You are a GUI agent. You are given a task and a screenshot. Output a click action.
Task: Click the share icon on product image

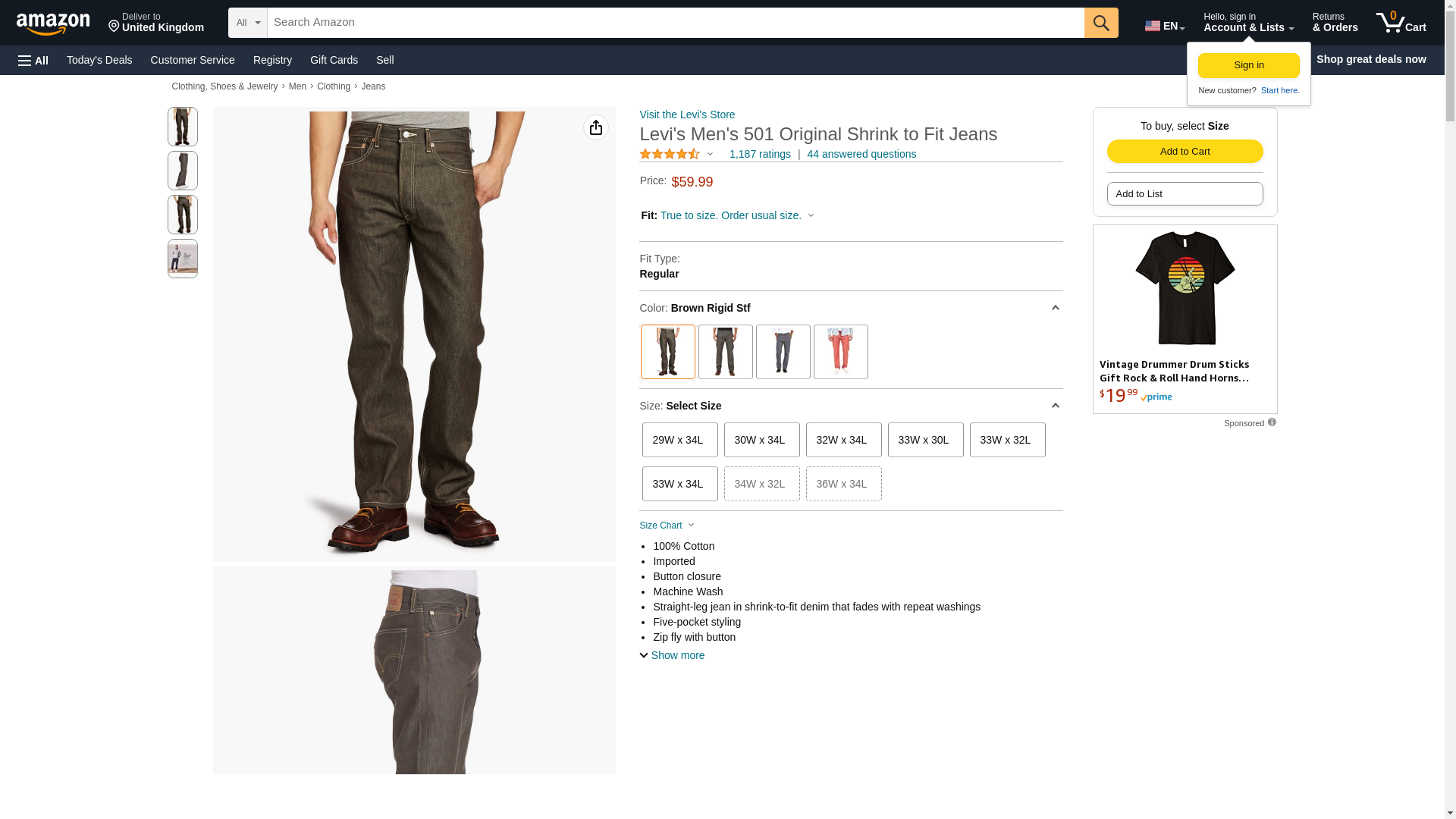[596, 127]
